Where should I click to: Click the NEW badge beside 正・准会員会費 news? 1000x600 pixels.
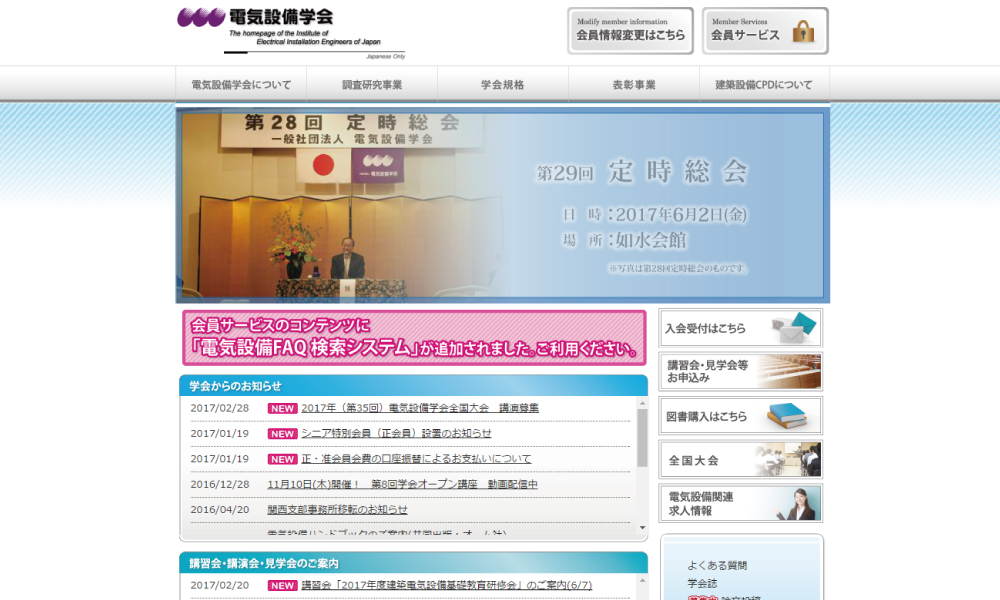(282, 460)
